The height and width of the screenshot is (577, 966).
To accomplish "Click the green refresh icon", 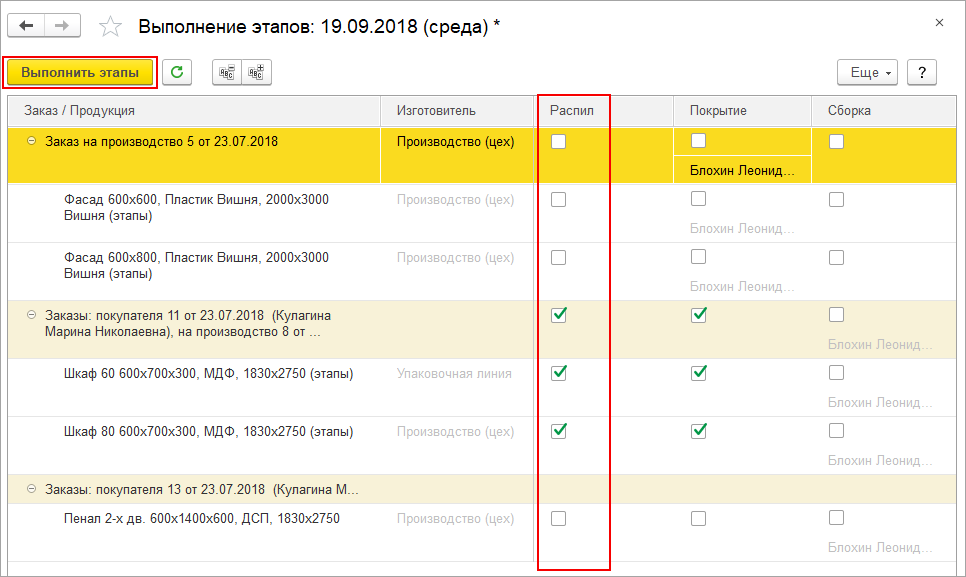I will 177,72.
